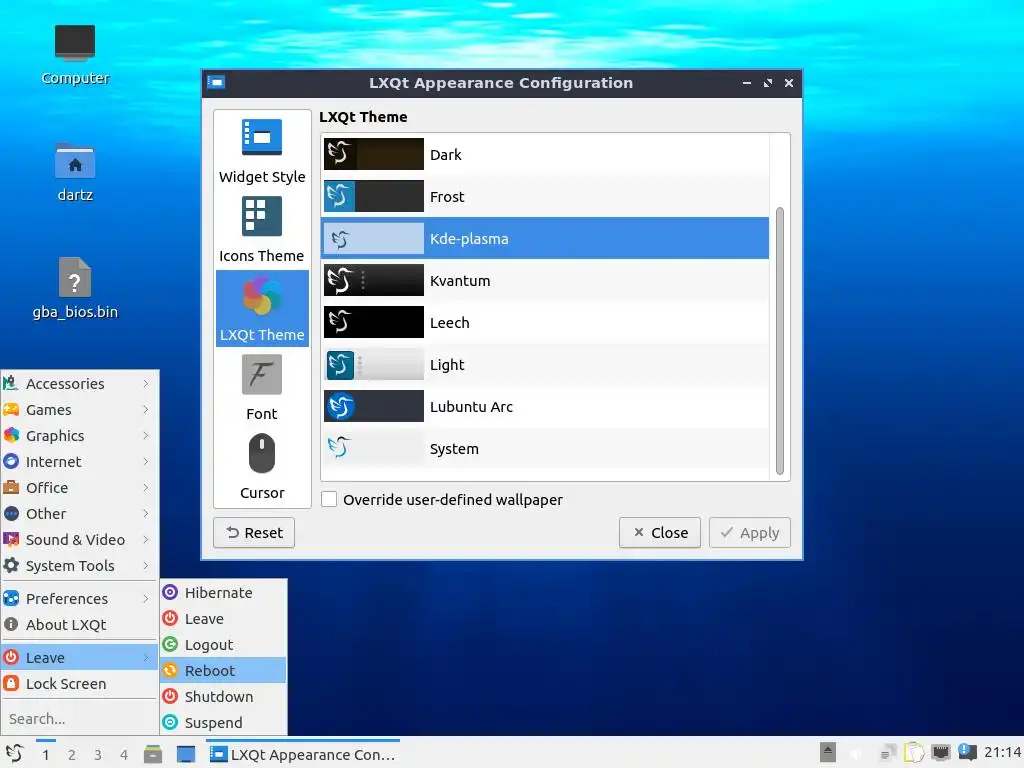
Task: Expand the Office submenu arrow
Action: 146,488
